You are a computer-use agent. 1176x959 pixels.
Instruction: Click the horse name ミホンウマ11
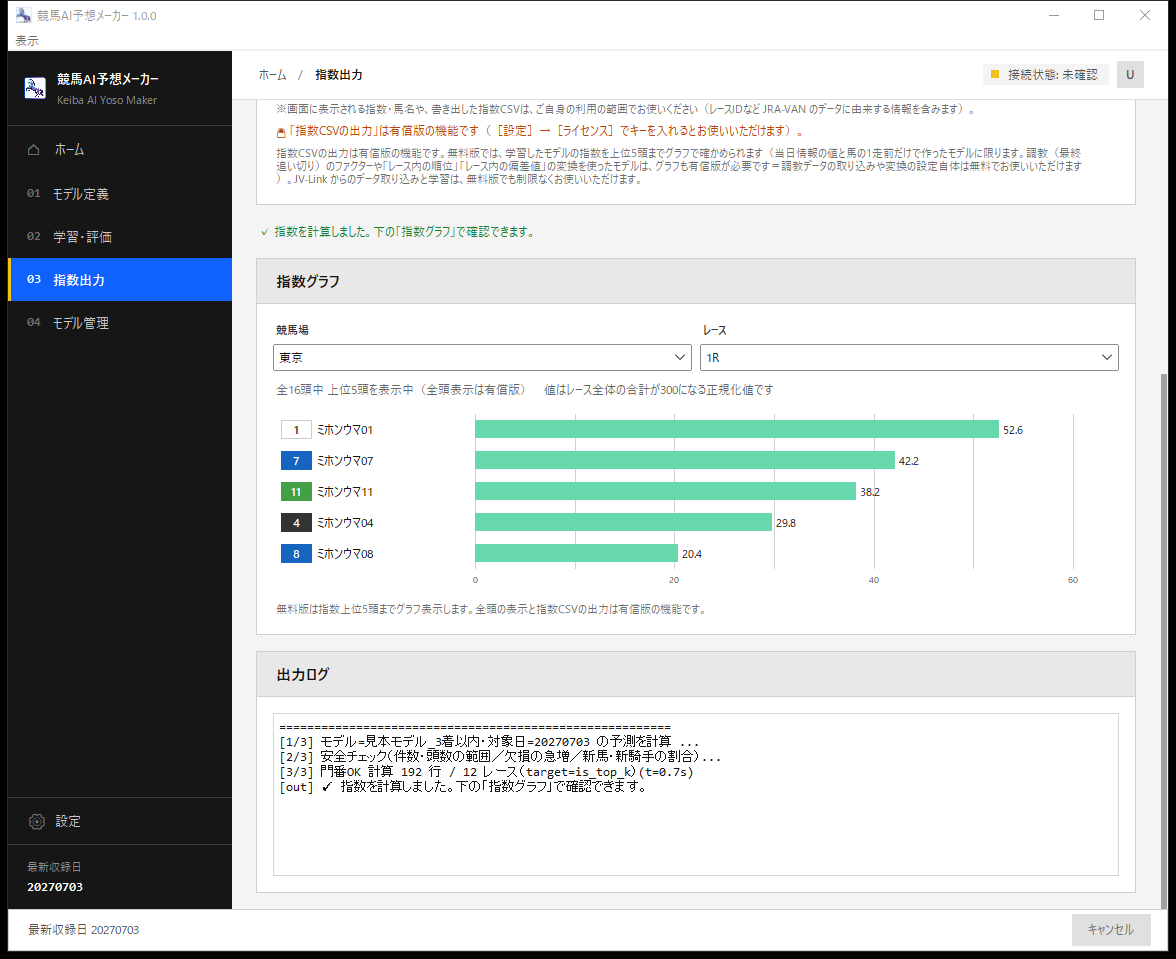[x=345, y=492]
